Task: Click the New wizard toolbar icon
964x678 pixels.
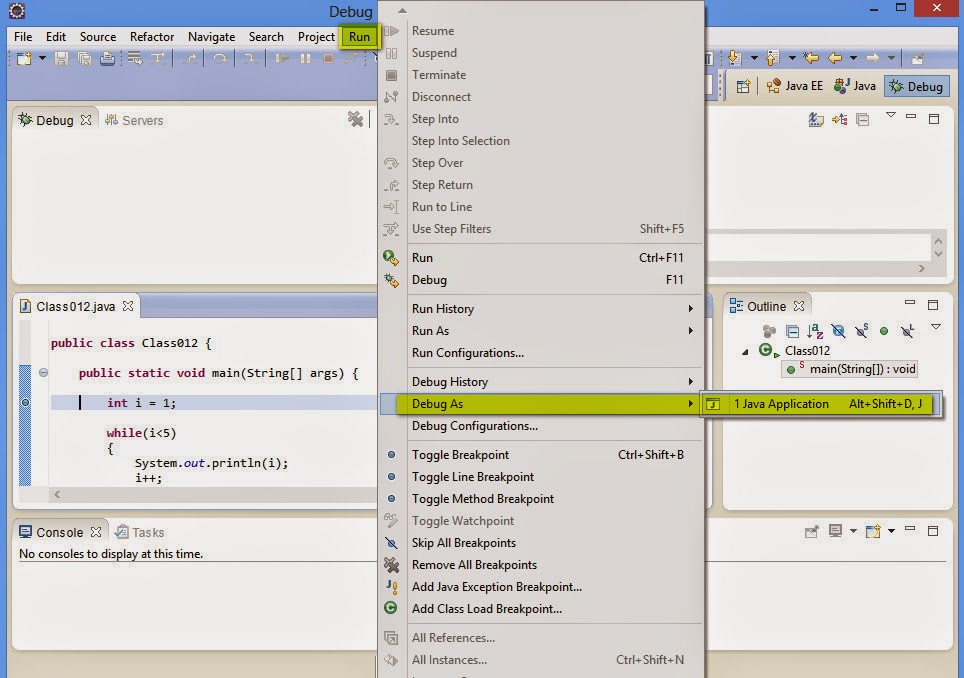Action: click(24, 58)
